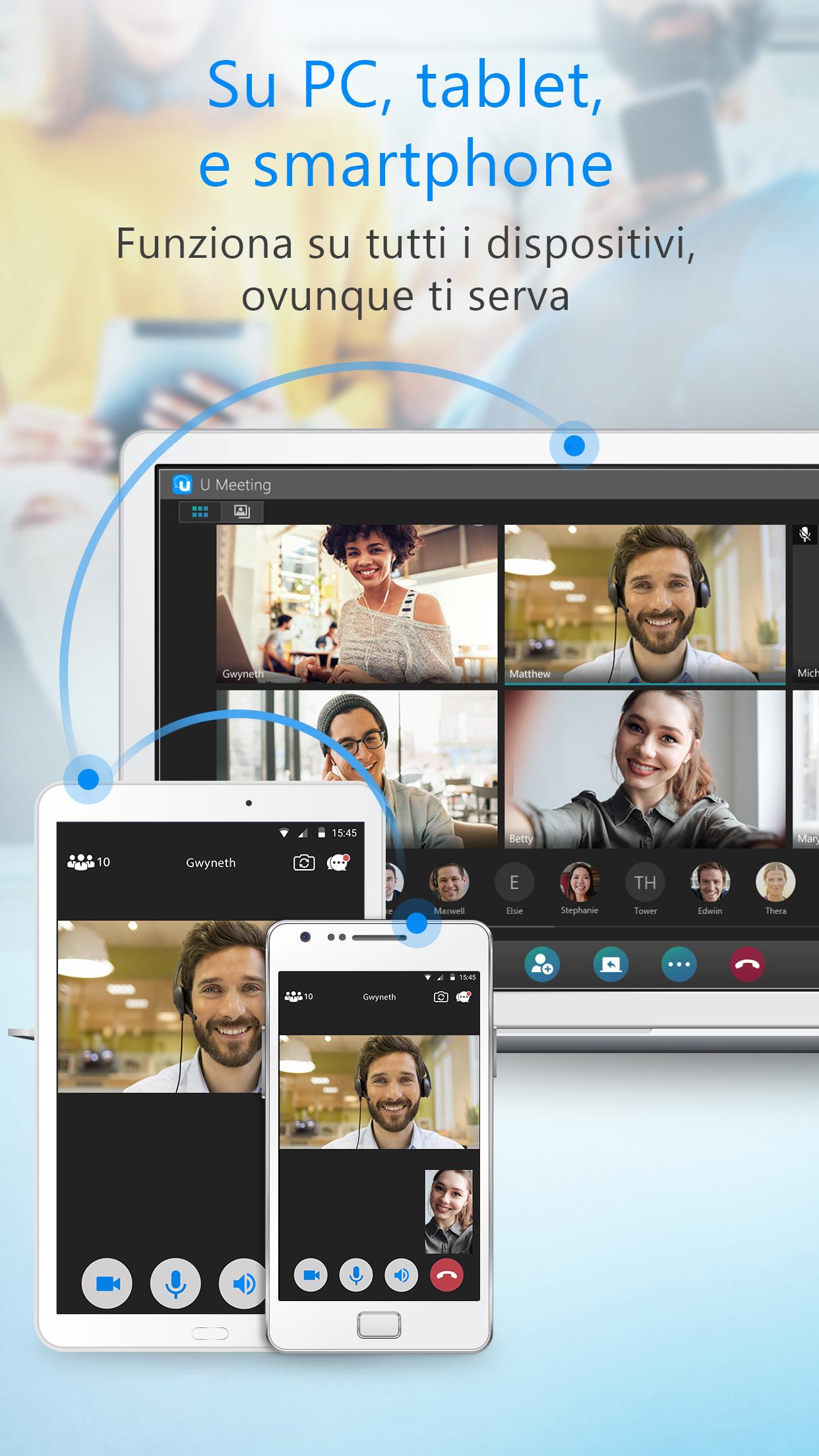Select Betty's video tile on laptop

[x=645, y=769]
